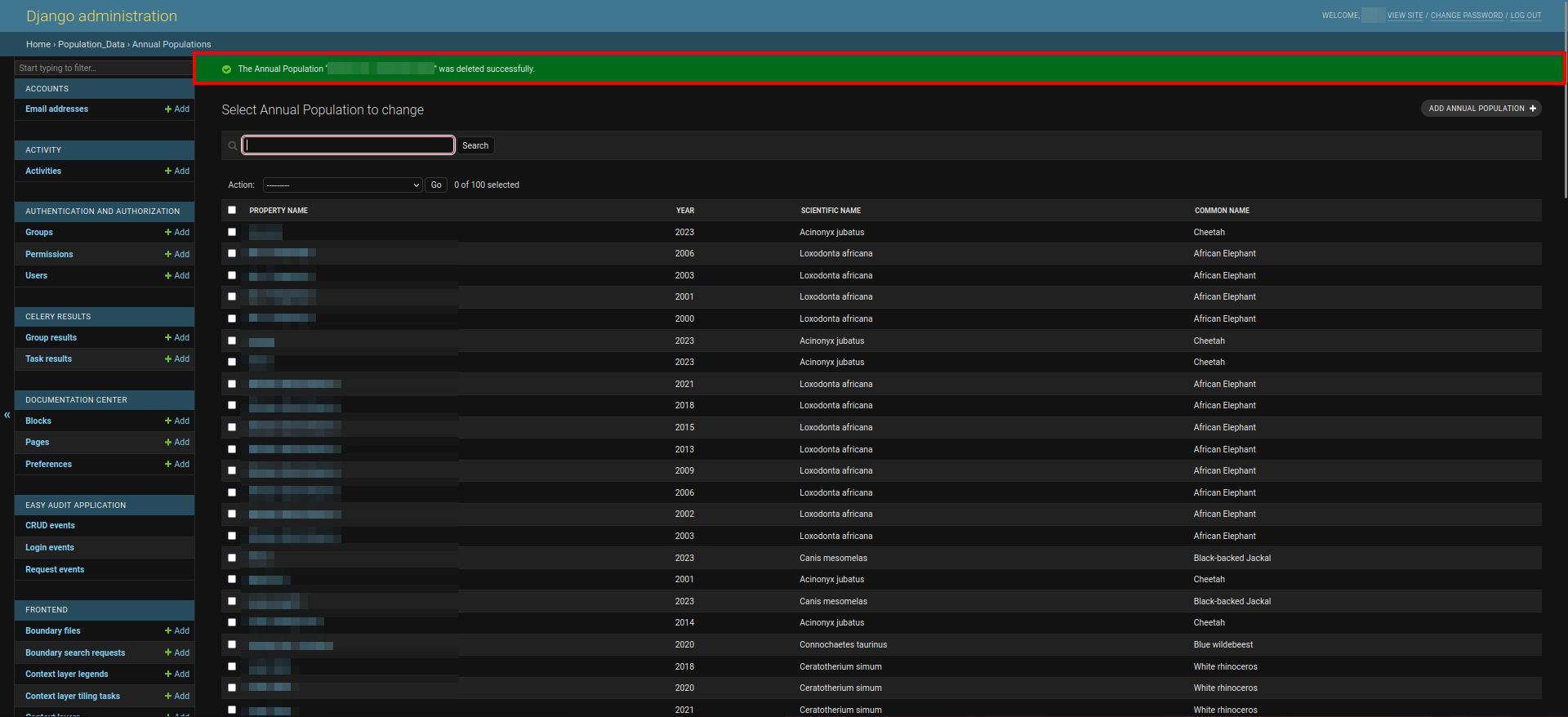Image resolution: width=1568 pixels, height=717 pixels.
Task: Open Email addresses model link
Action: point(56,109)
